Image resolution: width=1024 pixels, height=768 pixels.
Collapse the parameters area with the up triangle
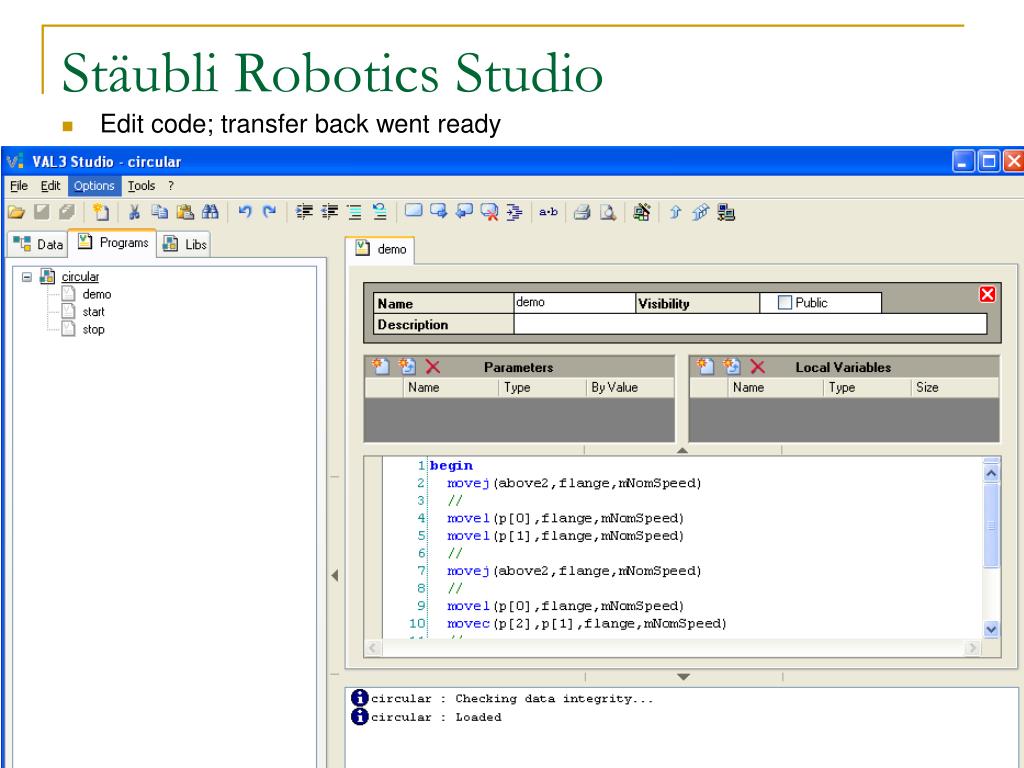click(x=682, y=450)
